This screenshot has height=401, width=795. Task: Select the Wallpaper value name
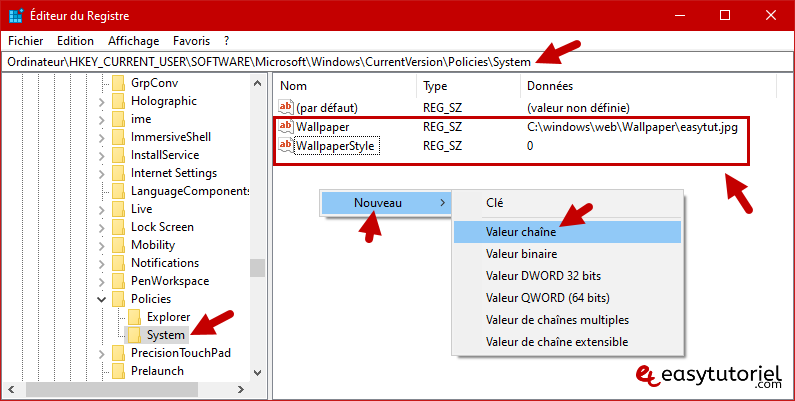coord(322,127)
